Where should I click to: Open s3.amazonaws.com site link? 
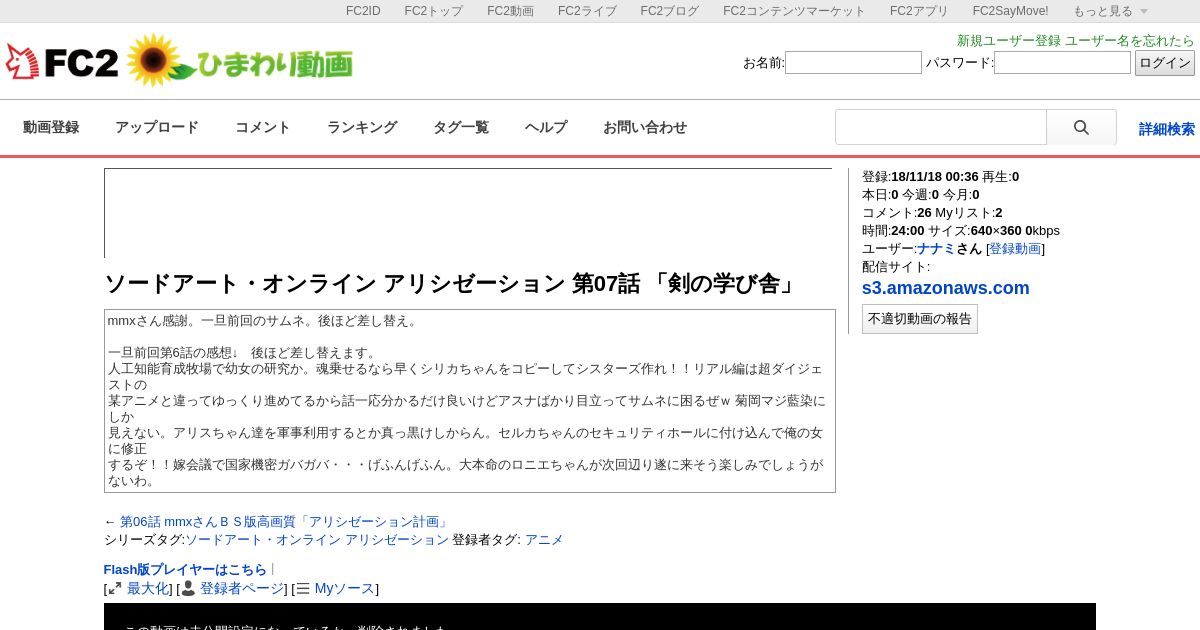coord(946,288)
